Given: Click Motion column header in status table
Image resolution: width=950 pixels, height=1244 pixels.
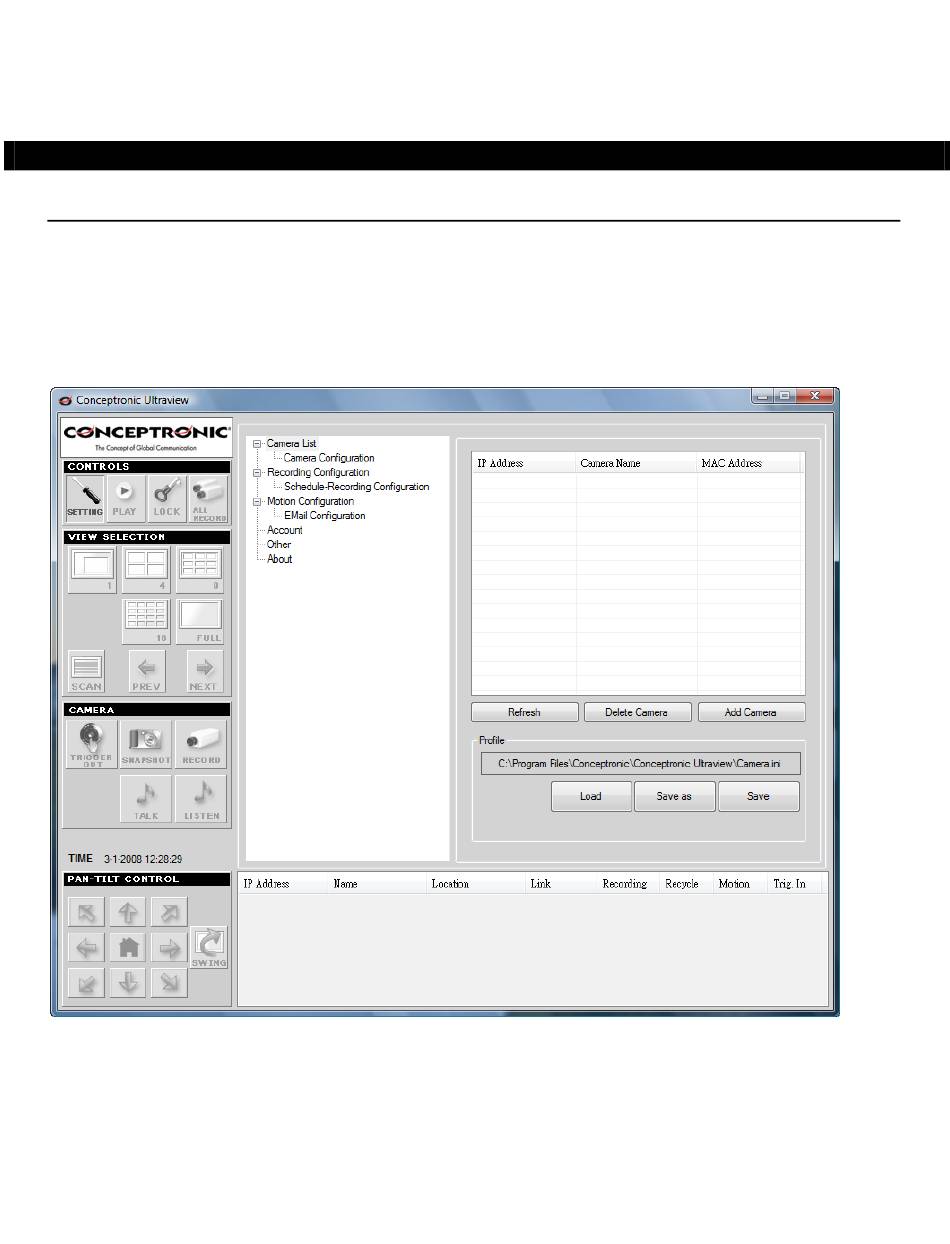Looking at the screenshot, I should click(741, 884).
